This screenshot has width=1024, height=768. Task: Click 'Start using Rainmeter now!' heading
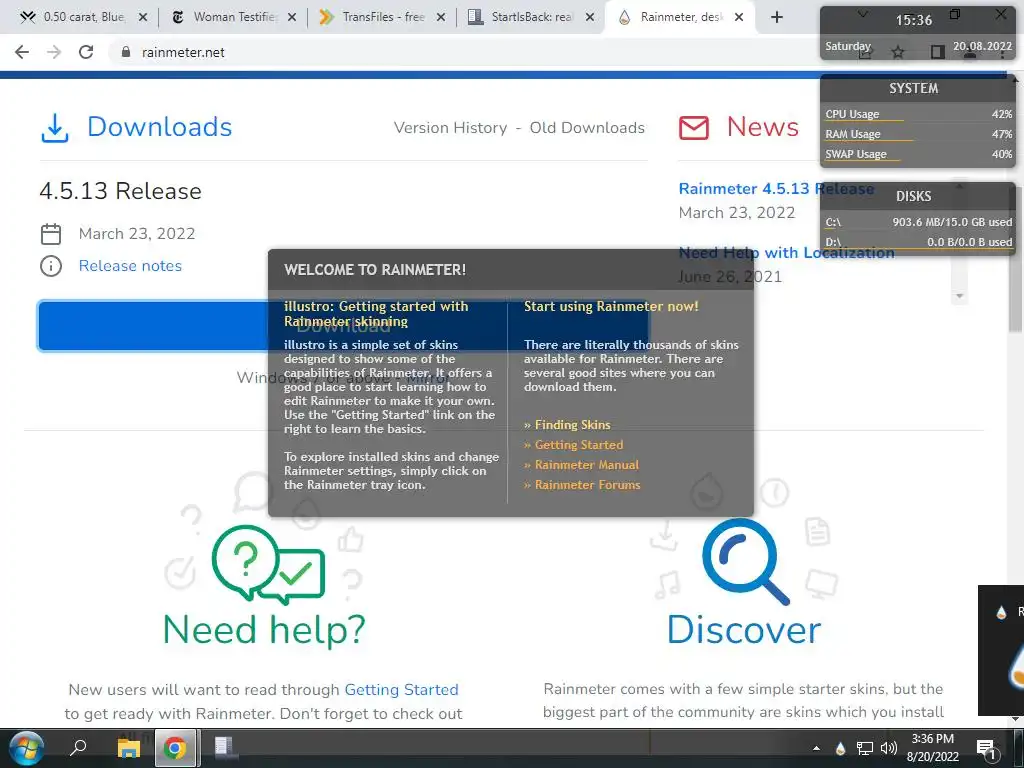(x=611, y=306)
